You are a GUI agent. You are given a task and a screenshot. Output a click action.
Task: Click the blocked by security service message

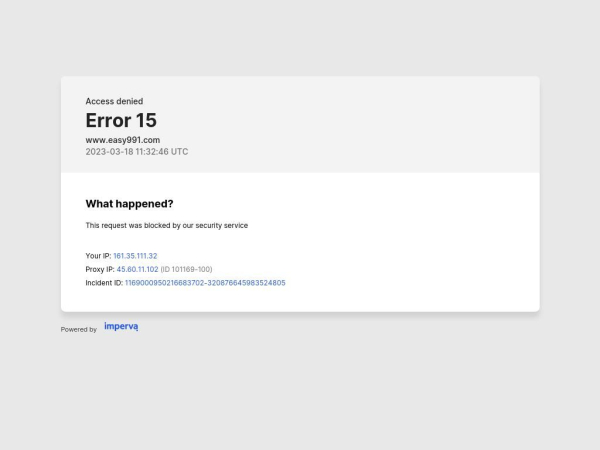166,225
